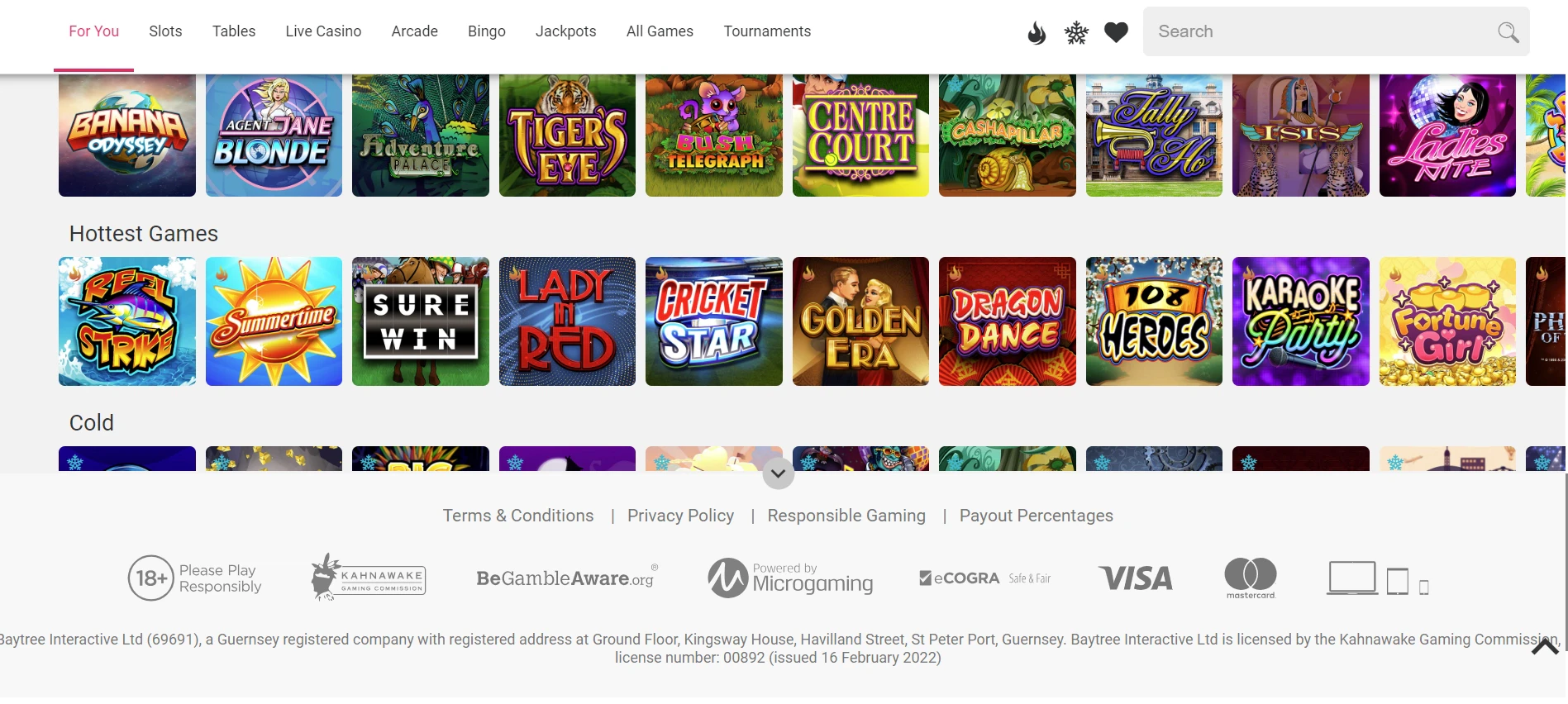Launch the Karaoke Party game

pyautogui.click(x=1301, y=321)
